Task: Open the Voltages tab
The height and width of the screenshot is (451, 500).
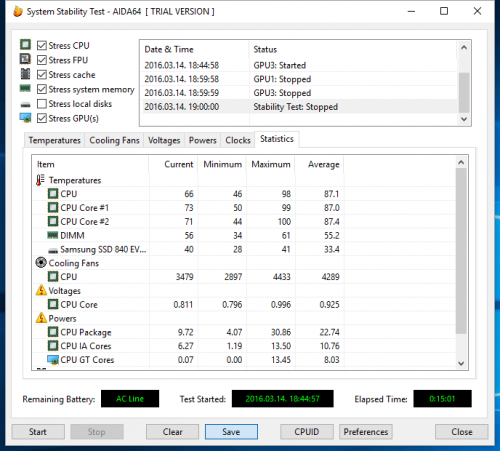Action: pyautogui.click(x=164, y=140)
